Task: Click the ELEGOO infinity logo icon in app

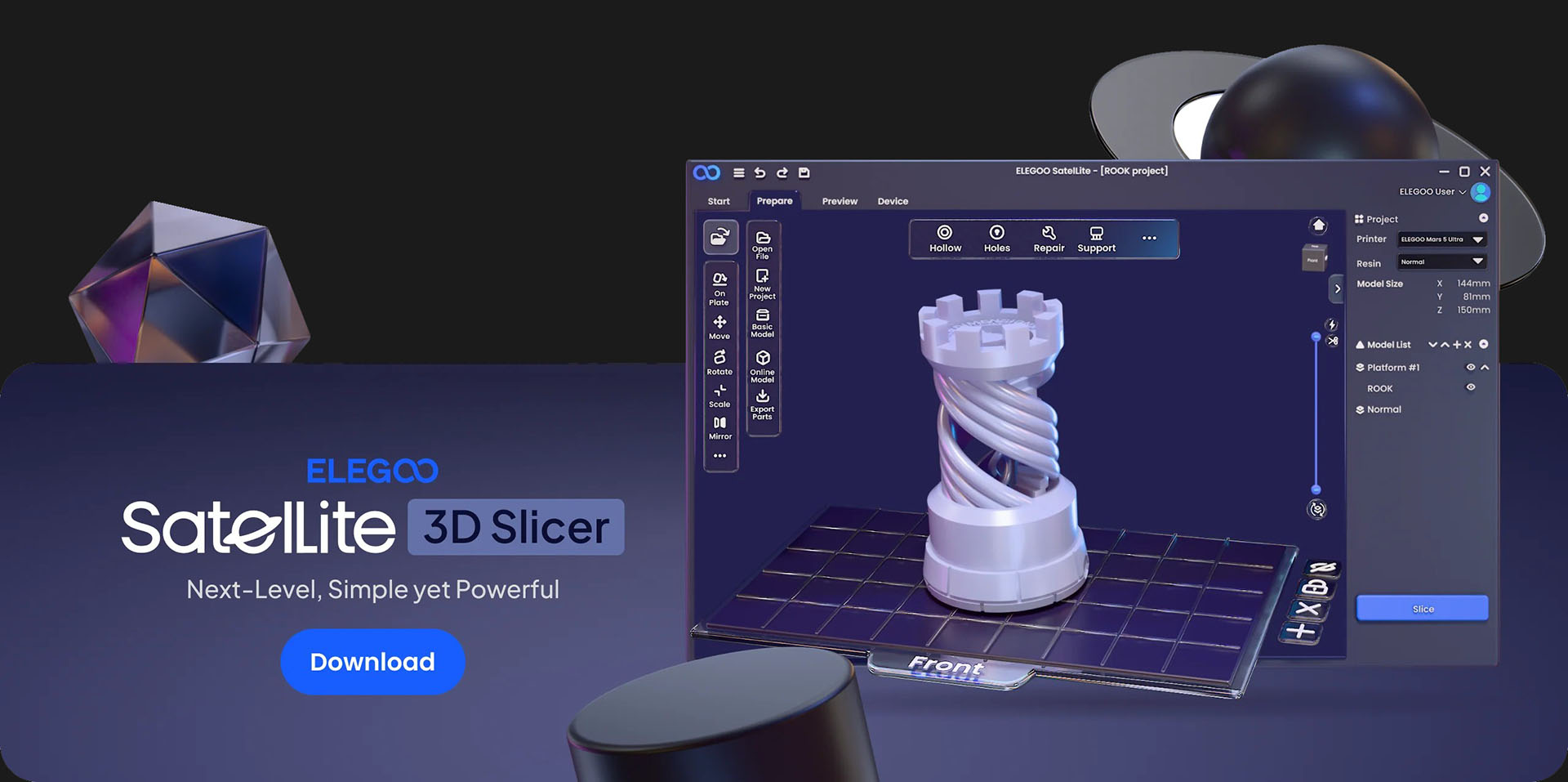Action: click(x=706, y=172)
